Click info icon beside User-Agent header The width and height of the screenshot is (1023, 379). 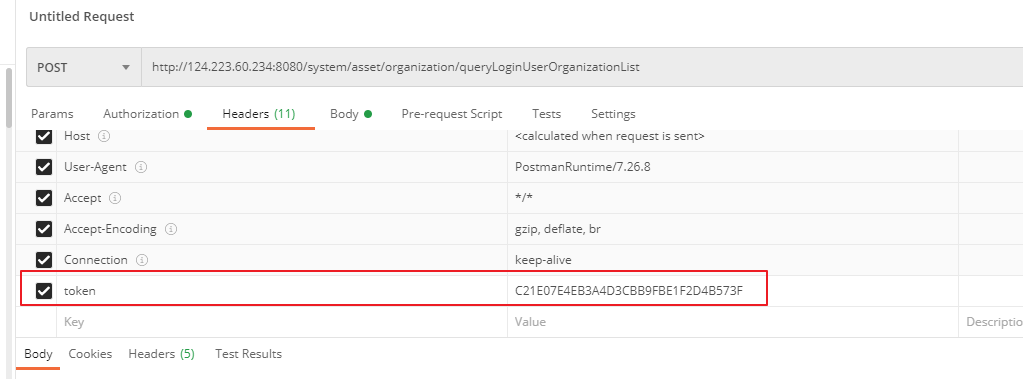click(x=140, y=167)
